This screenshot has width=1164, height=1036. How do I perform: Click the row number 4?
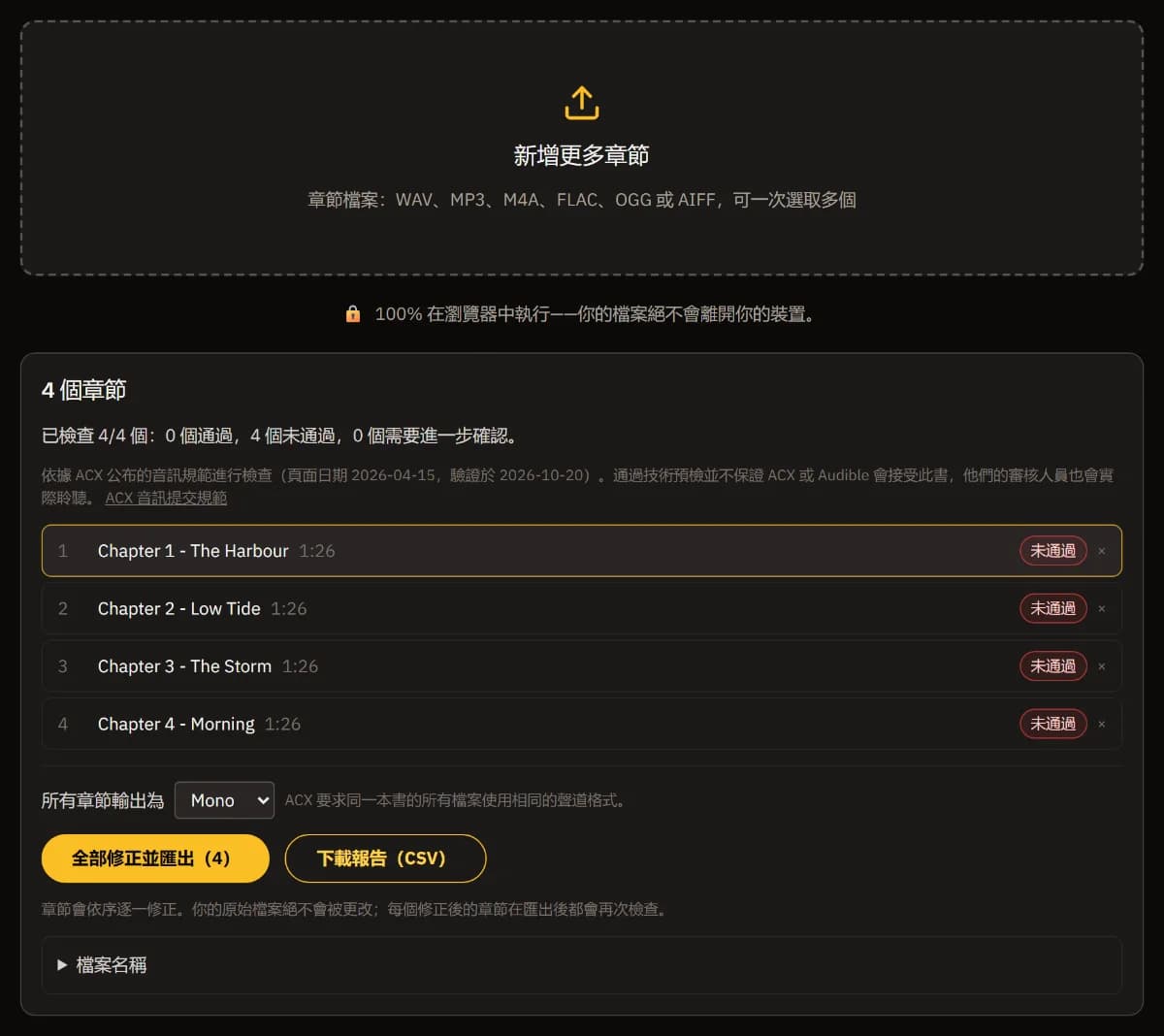63,724
